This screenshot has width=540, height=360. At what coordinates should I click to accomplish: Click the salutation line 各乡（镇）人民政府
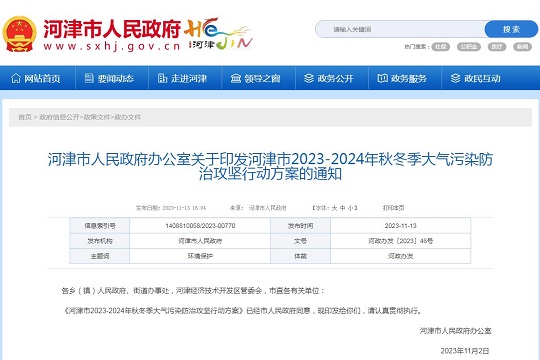pos(193,291)
